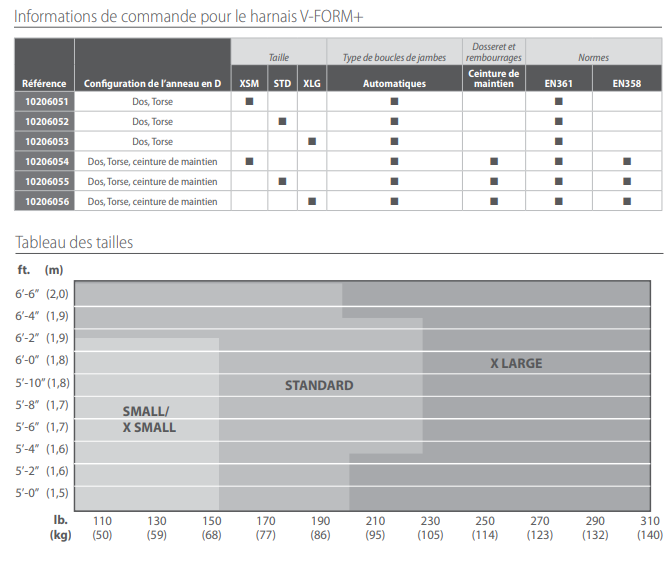Click reference number 10206053
This screenshot has width=671, height=573.
pyautogui.click(x=47, y=142)
